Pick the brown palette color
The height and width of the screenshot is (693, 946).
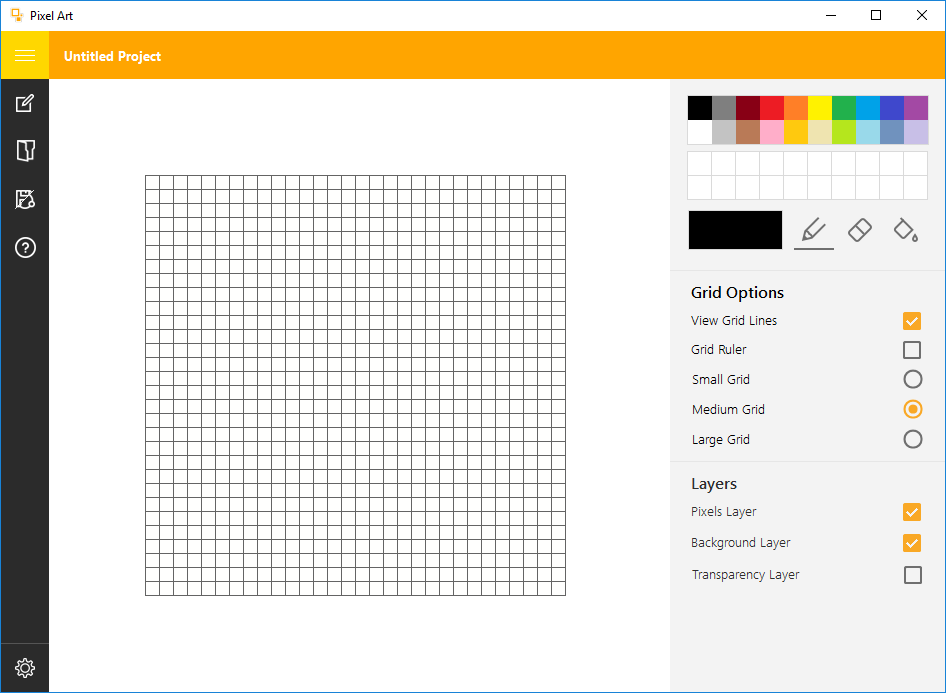click(748, 132)
